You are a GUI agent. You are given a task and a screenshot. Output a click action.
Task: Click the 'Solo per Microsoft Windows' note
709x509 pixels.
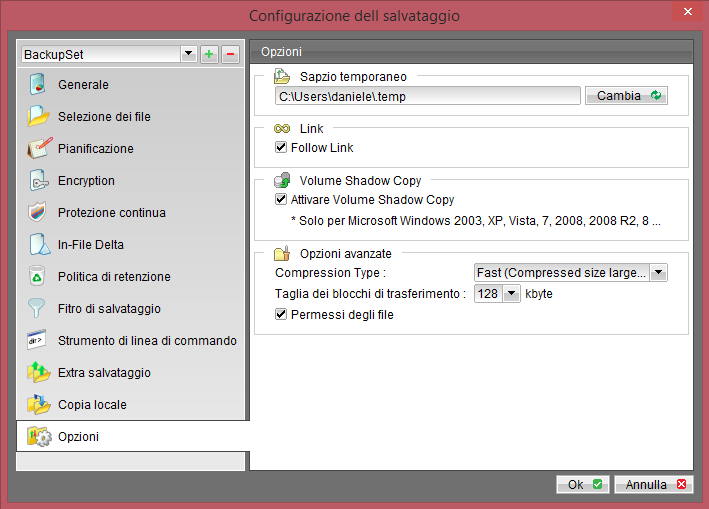click(476, 221)
